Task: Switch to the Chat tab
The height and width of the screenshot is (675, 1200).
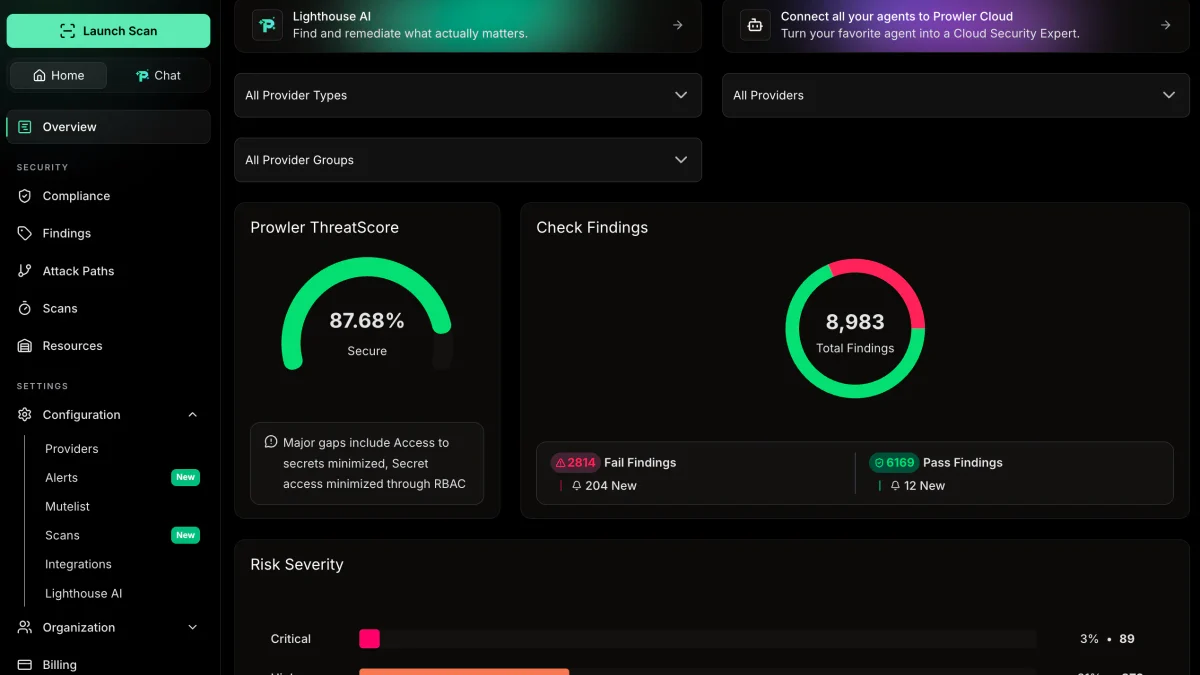Action: [x=159, y=75]
